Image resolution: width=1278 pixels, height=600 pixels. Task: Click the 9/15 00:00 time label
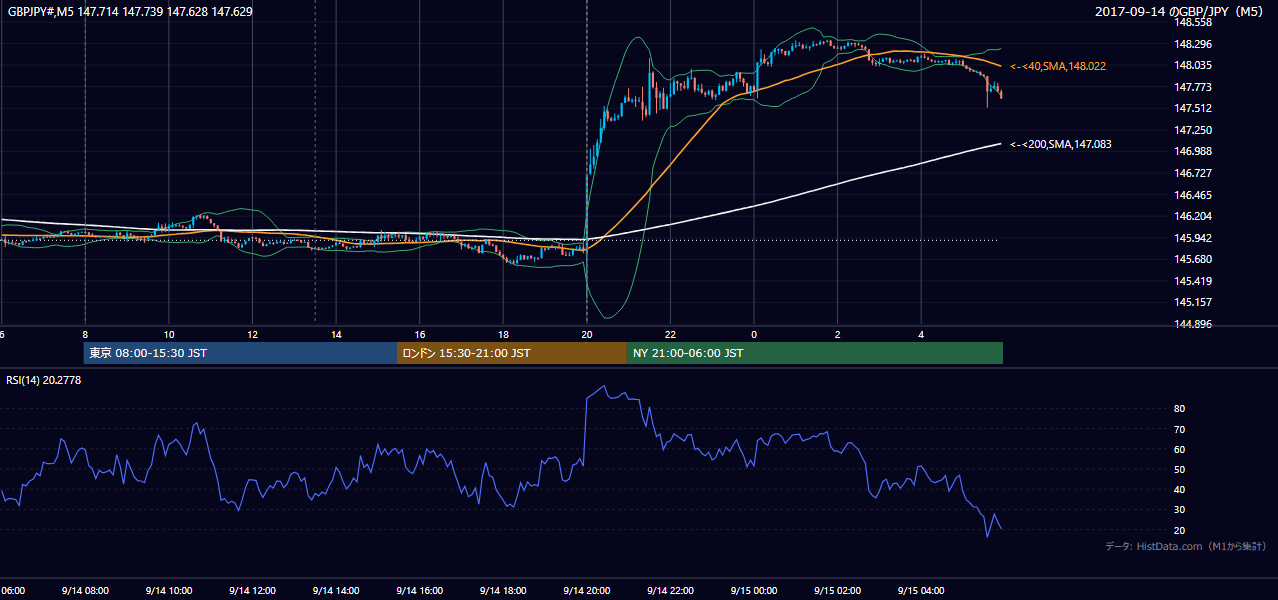754,590
